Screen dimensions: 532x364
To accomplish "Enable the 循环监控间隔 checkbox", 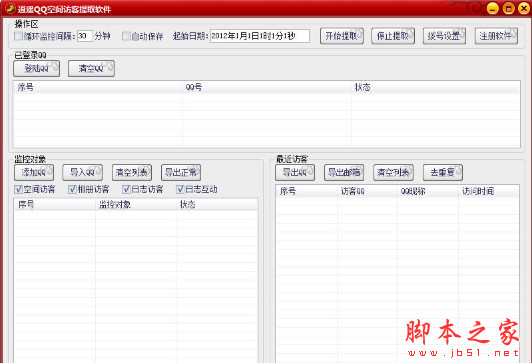I will [18, 36].
